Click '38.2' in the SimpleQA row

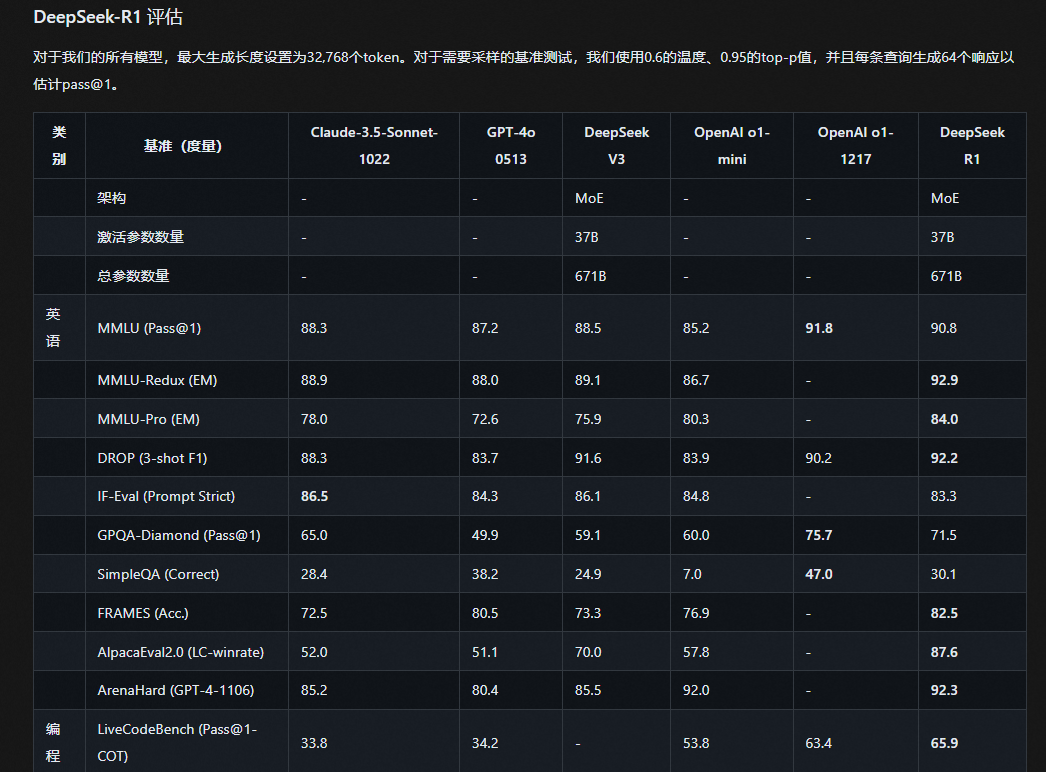pos(485,574)
